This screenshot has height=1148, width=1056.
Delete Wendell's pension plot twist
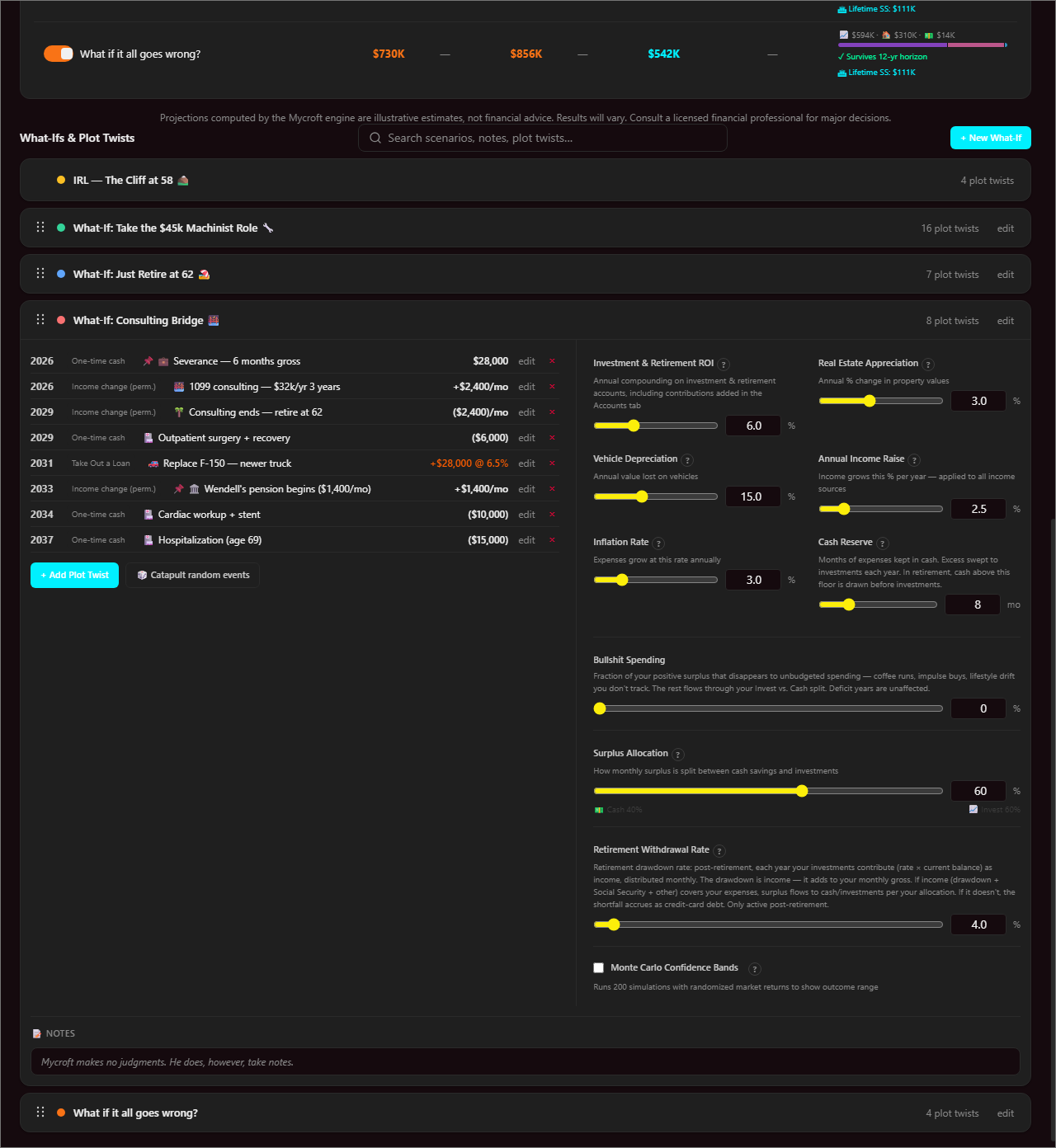[552, 489]
